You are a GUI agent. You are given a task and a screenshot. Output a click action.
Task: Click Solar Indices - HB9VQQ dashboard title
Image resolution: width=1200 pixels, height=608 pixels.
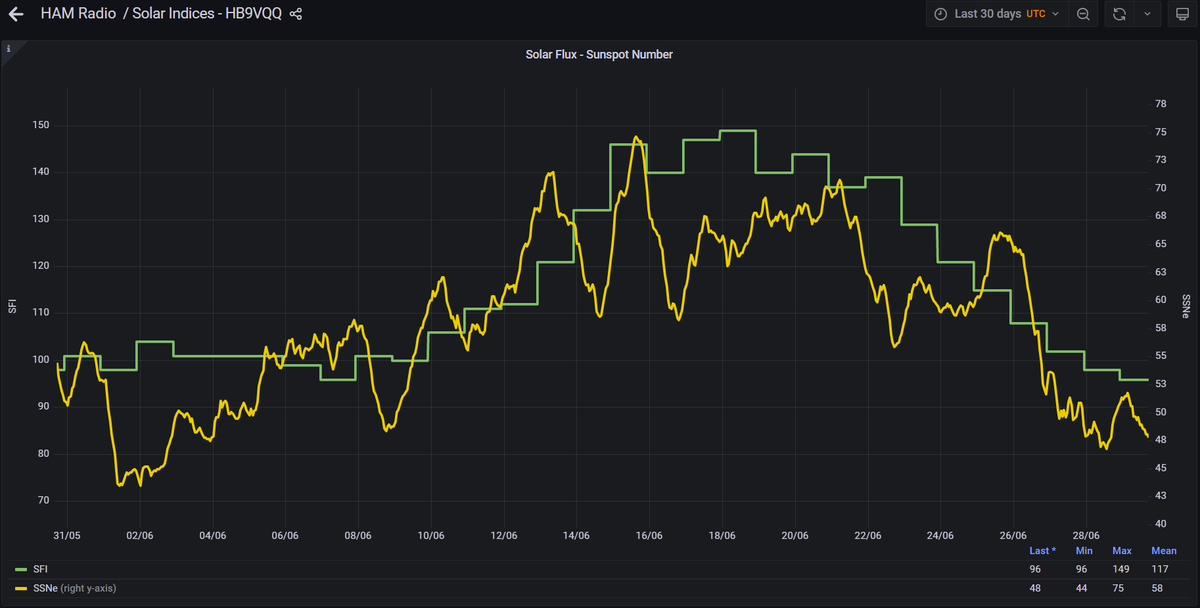point(207,15)
